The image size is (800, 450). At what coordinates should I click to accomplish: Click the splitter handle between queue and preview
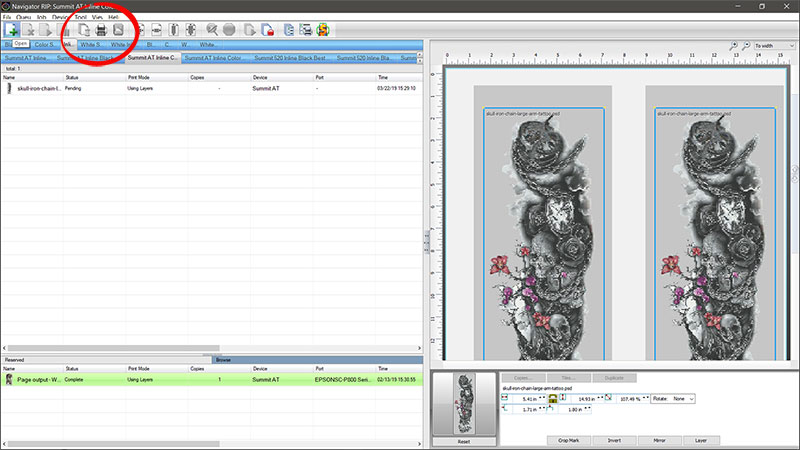pos(426,242)
